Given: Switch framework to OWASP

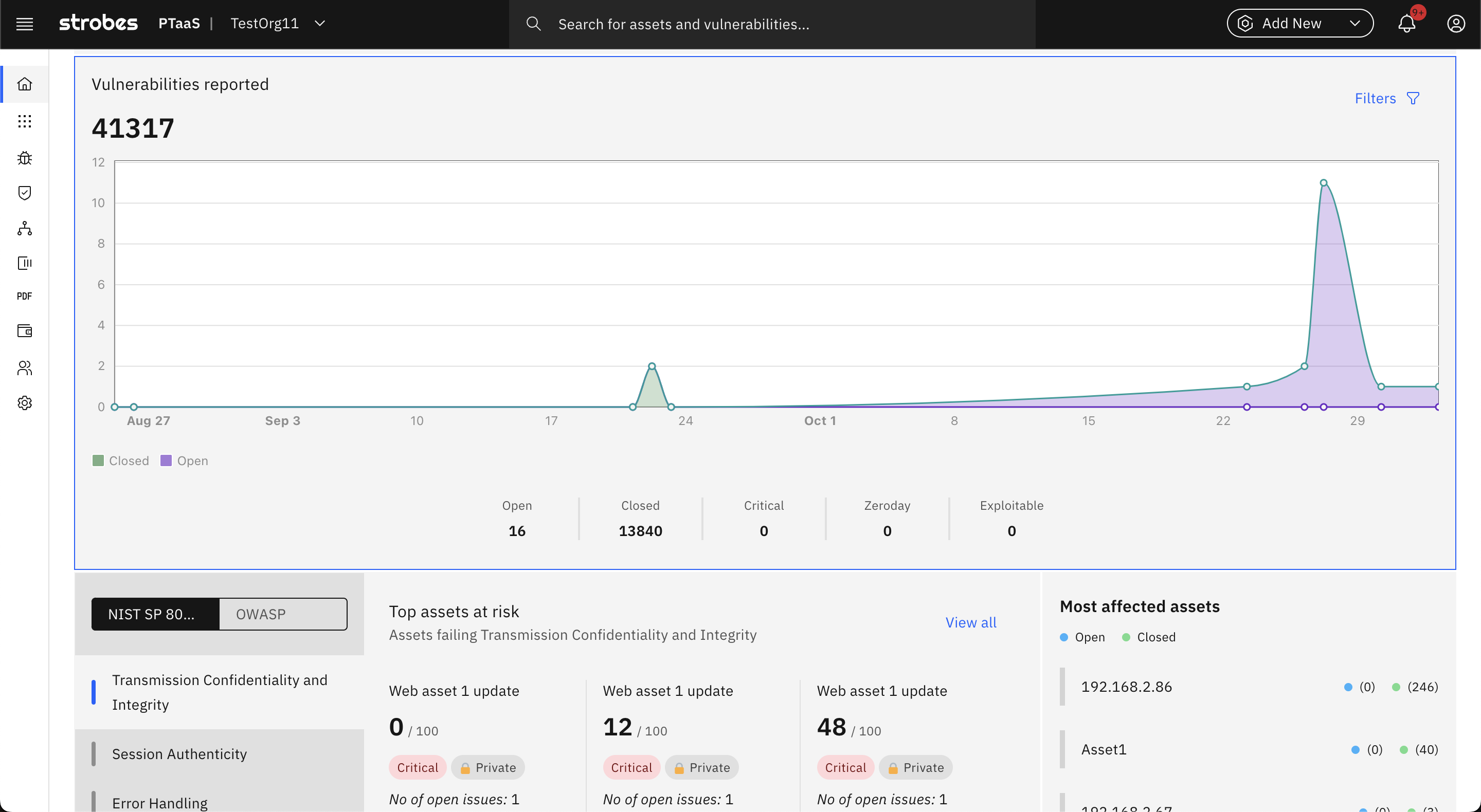Looking at the screenshot, I should (283, 614).
